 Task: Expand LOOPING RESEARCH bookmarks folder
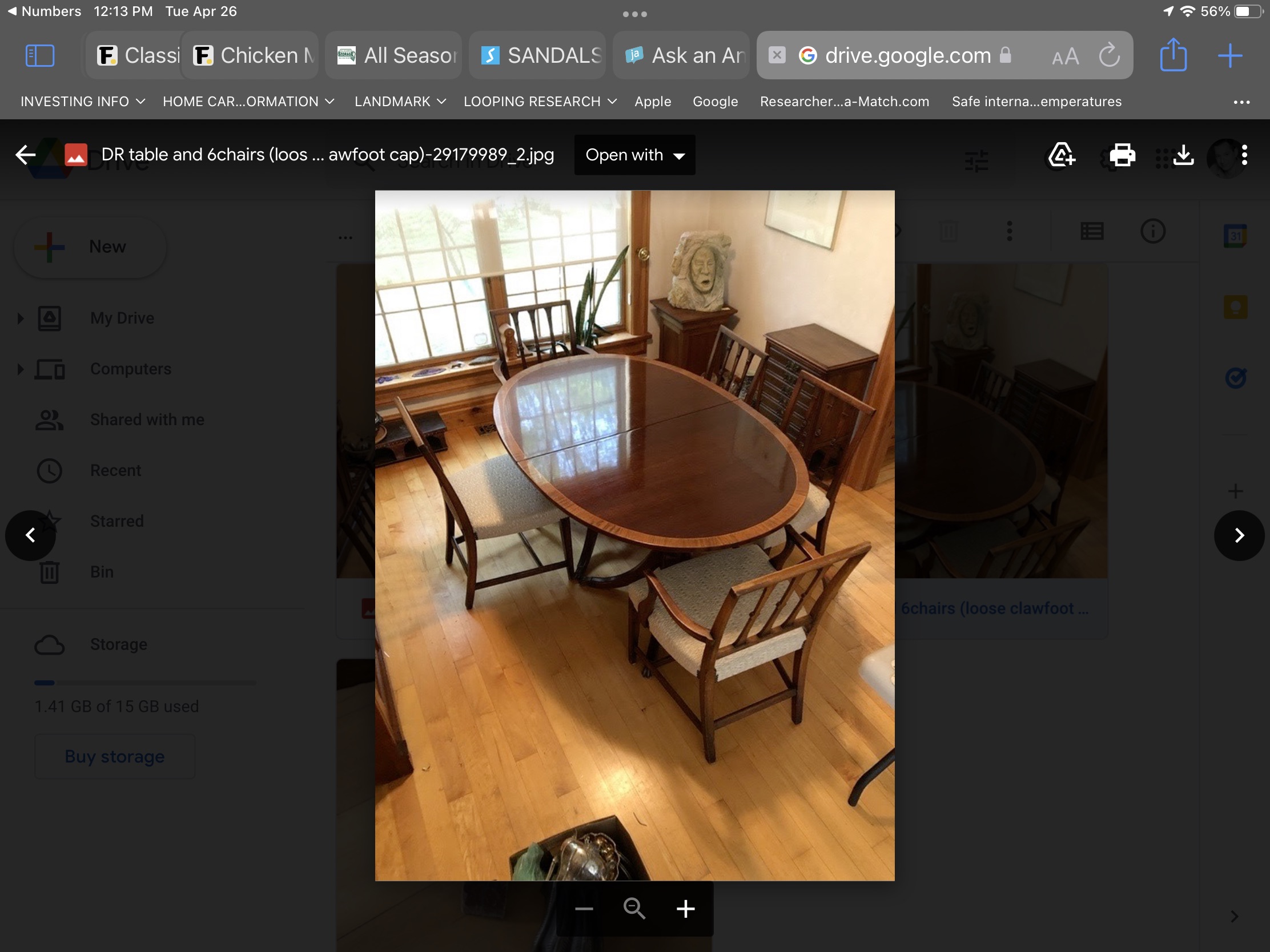540,102
